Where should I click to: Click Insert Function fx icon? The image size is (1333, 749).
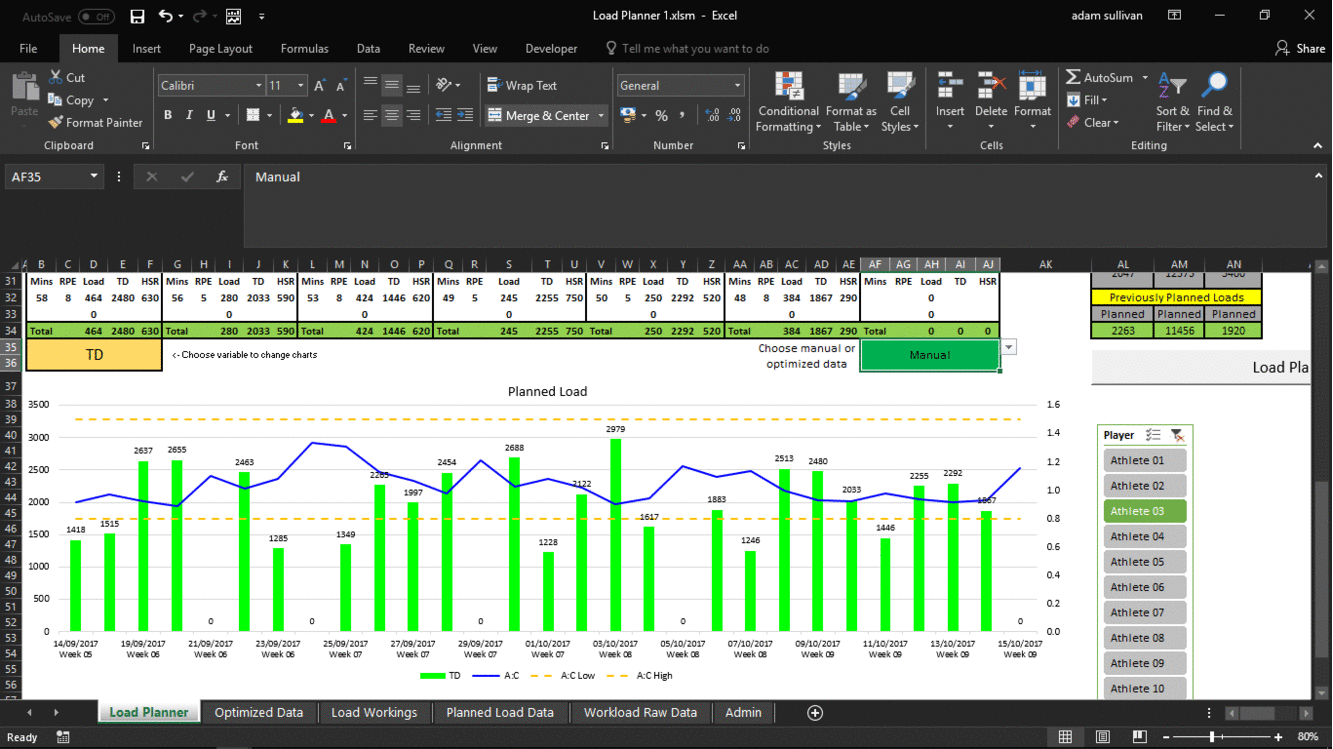(x=222, y=177)
